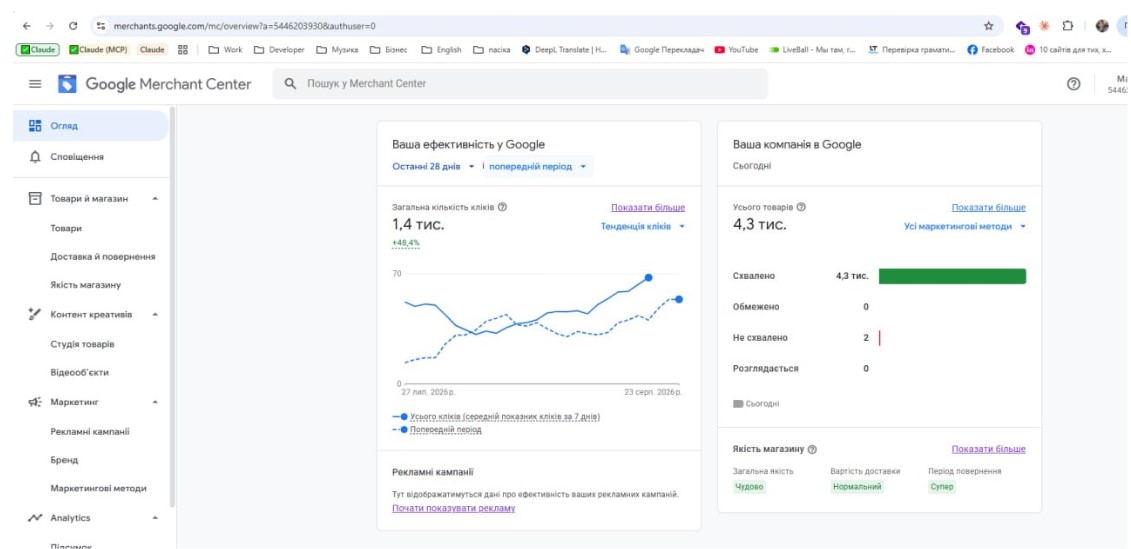The height and width of the screenshot is (549, 1131).
Task: Click the Товари й магазин store icon
Action: [x=35, y=198]
